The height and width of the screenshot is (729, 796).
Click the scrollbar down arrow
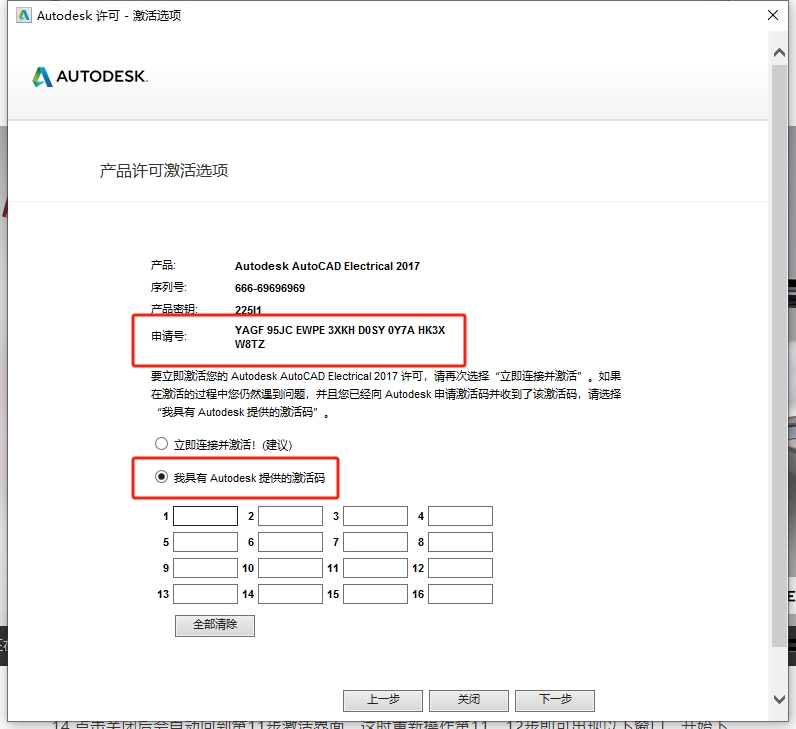pos(779,699)
